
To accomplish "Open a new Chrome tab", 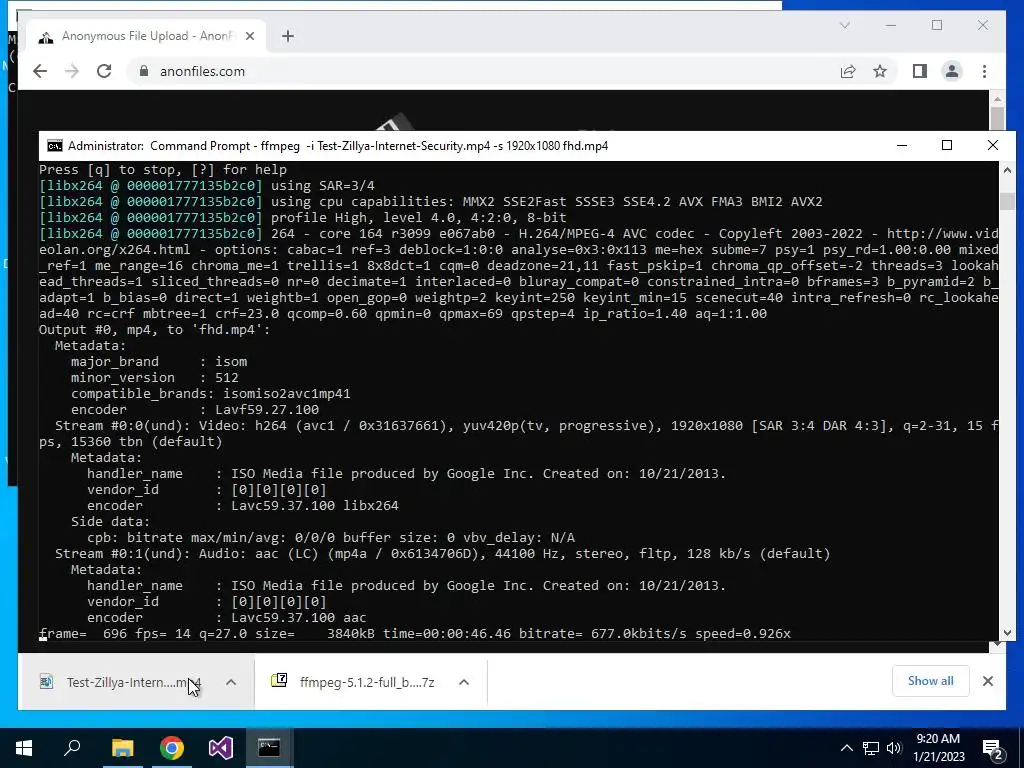I will 287,36.
